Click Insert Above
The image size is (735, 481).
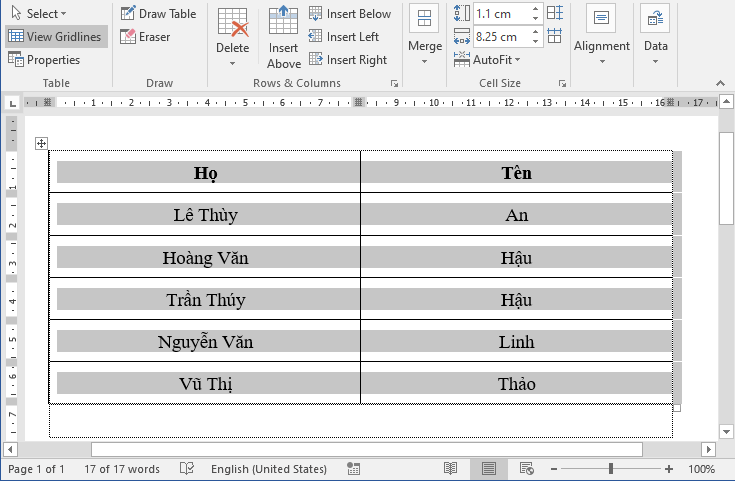tap(284, 38)
